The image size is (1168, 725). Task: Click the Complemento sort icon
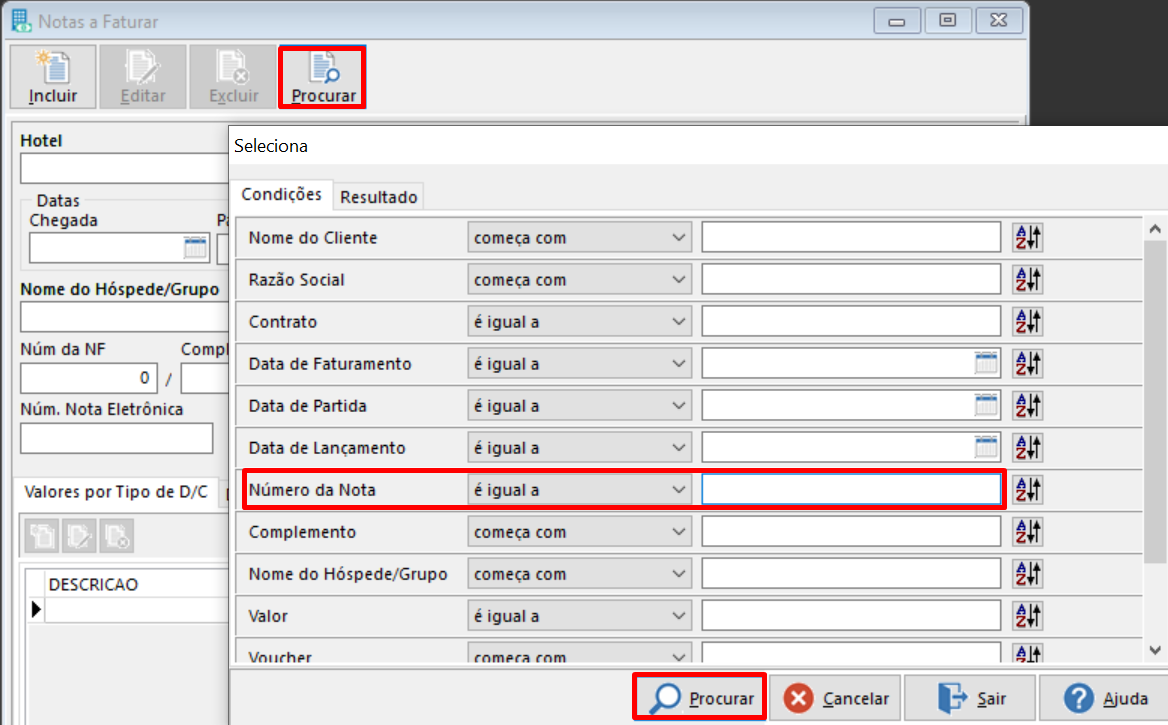tap(1027, 532)
